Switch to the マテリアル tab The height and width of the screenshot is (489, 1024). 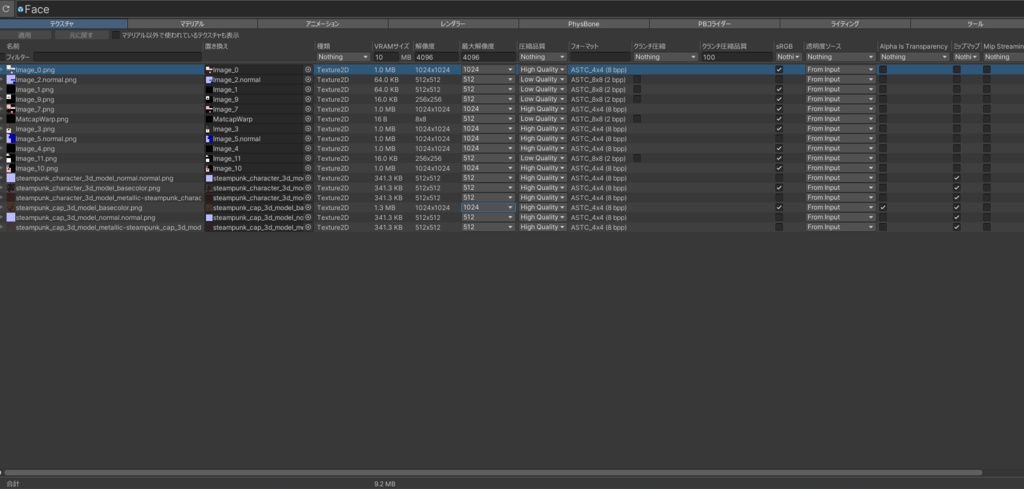point(192,24)
